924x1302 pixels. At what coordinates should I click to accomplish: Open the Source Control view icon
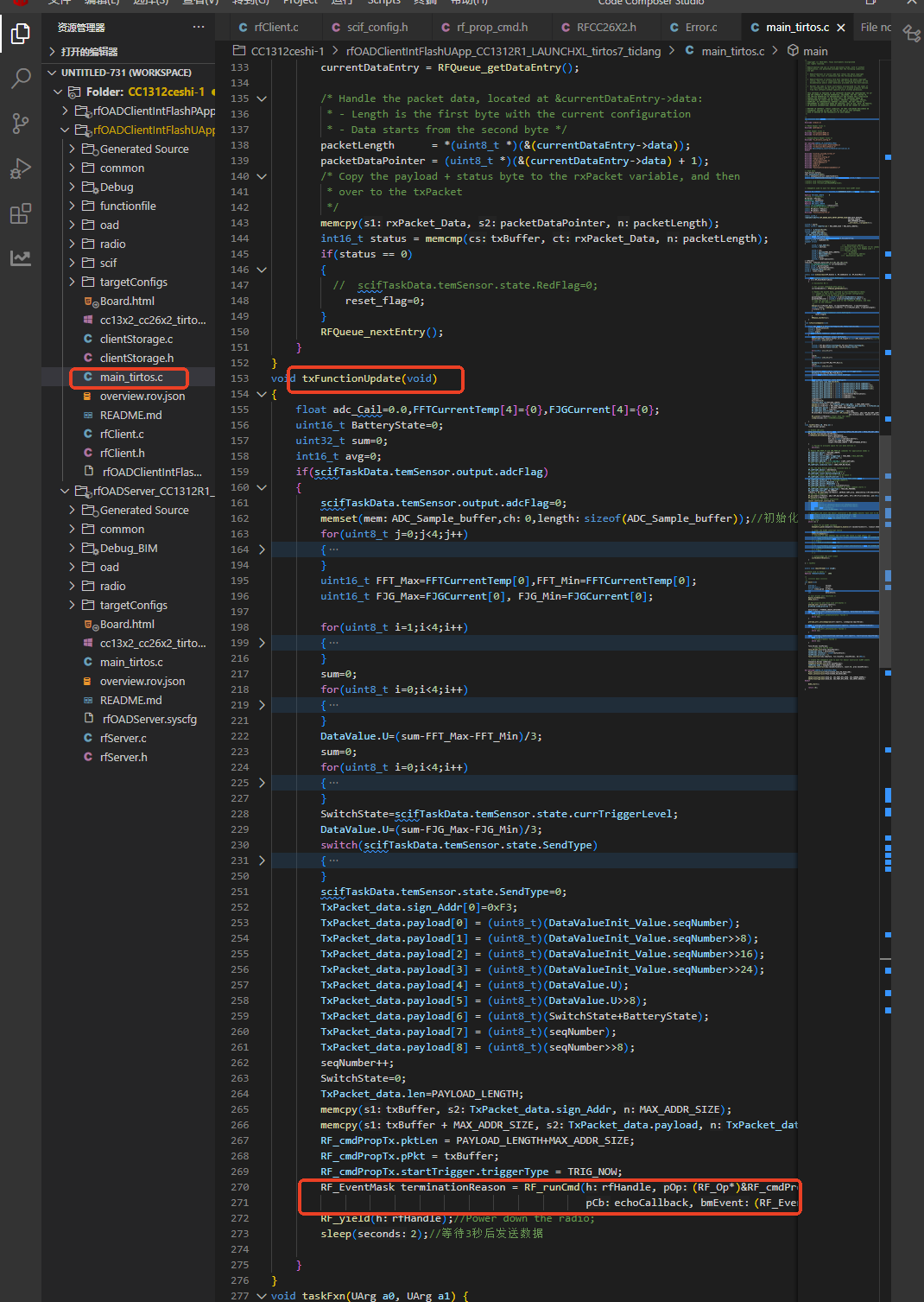click(21, 124)
